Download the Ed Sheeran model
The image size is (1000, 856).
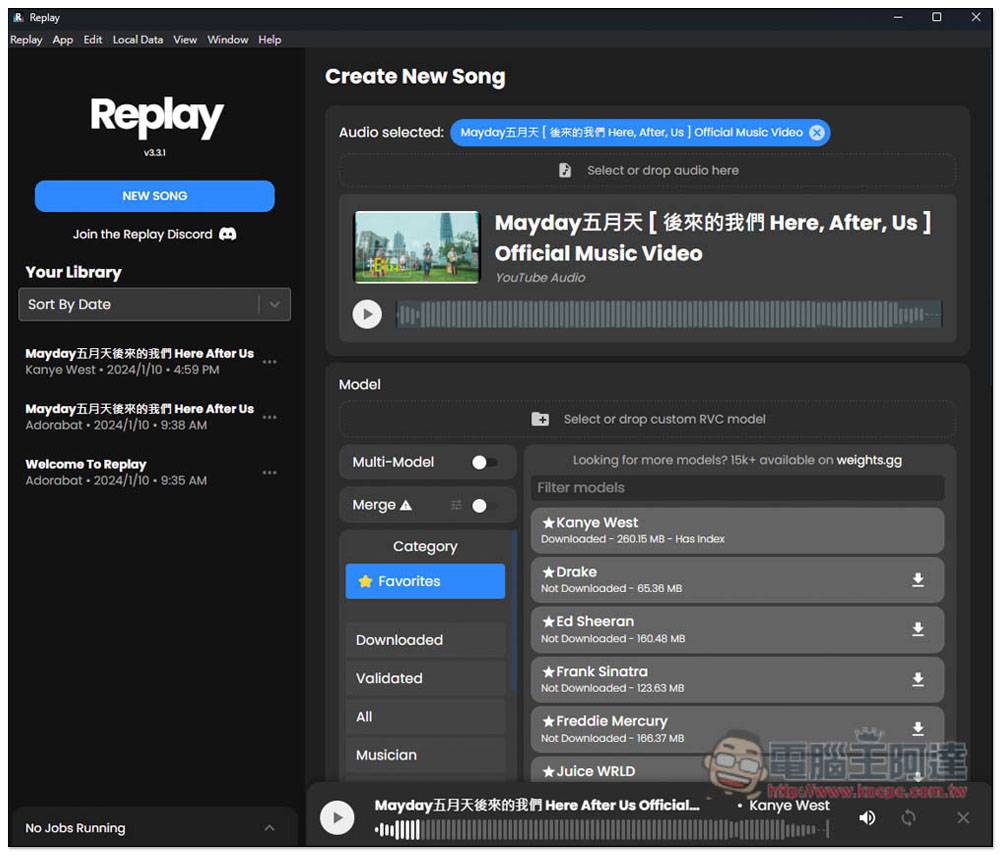918,629
